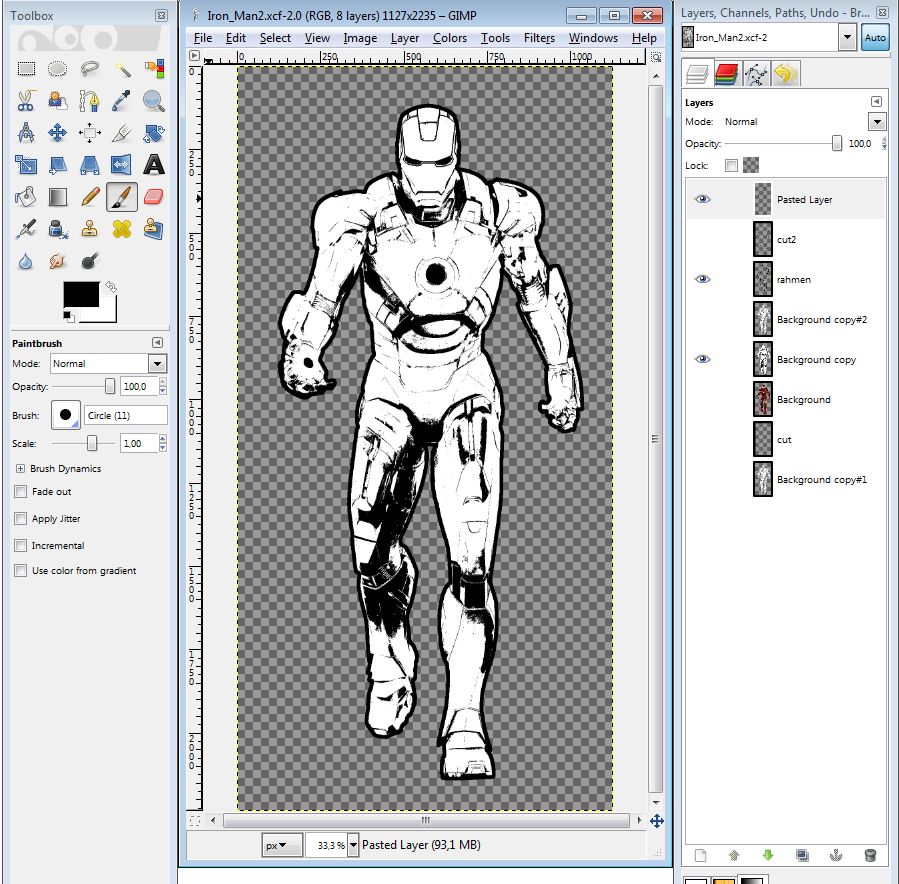Select the Crop tool
The height and width of the screenshot is (884, 899).
[122, 133]
